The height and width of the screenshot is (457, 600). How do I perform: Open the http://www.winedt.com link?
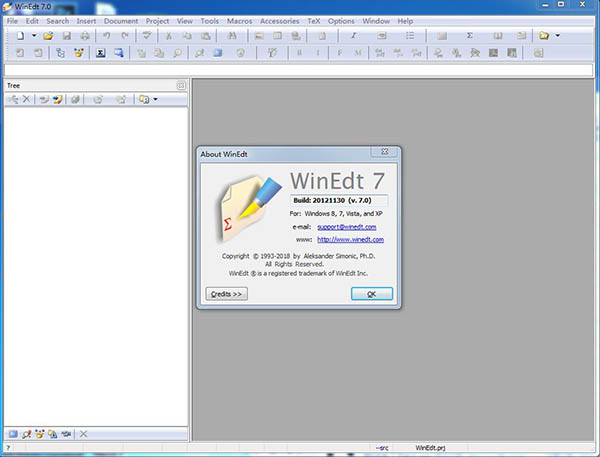(351, 240)
